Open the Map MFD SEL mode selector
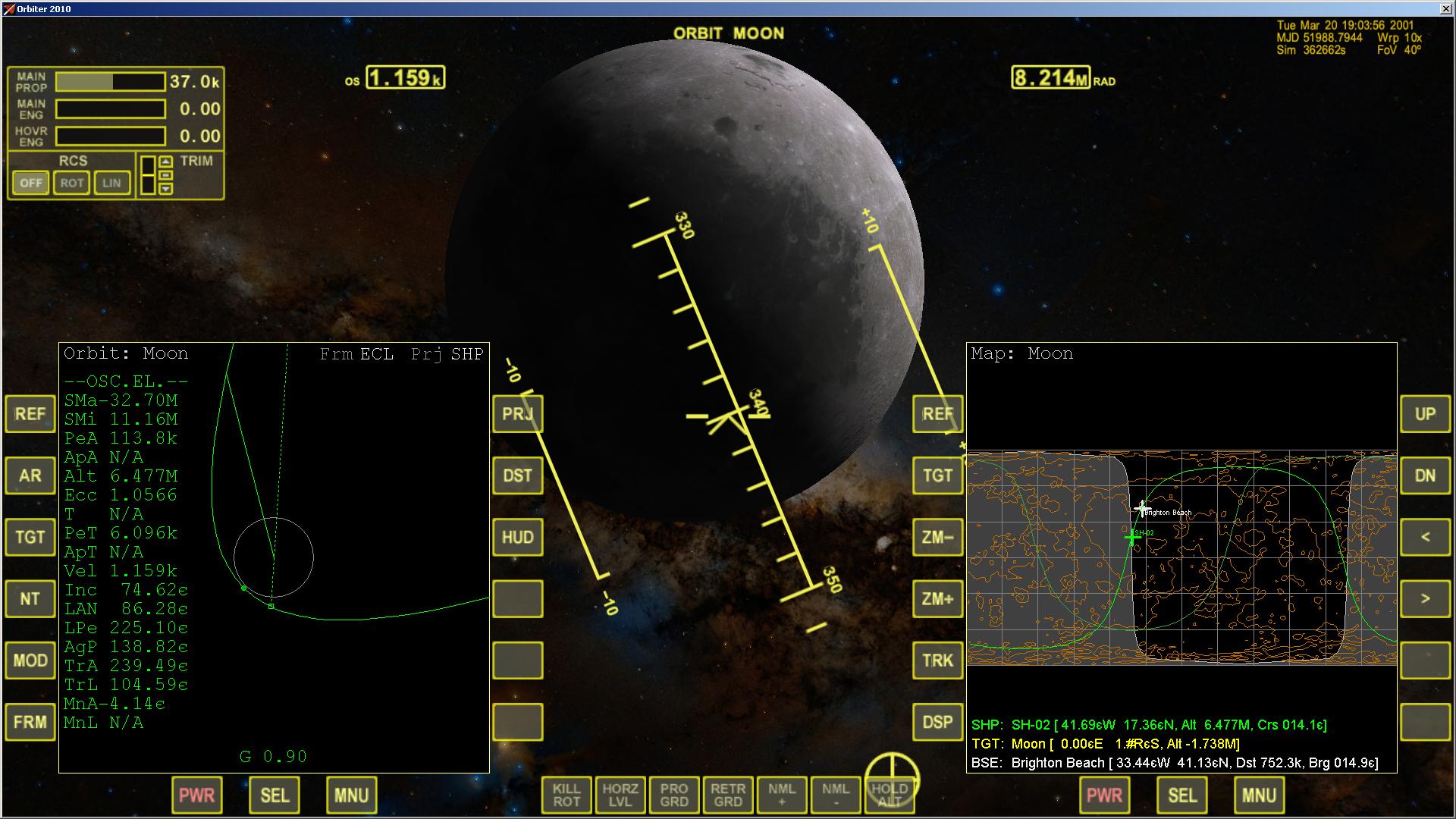 pos(1182,795)
